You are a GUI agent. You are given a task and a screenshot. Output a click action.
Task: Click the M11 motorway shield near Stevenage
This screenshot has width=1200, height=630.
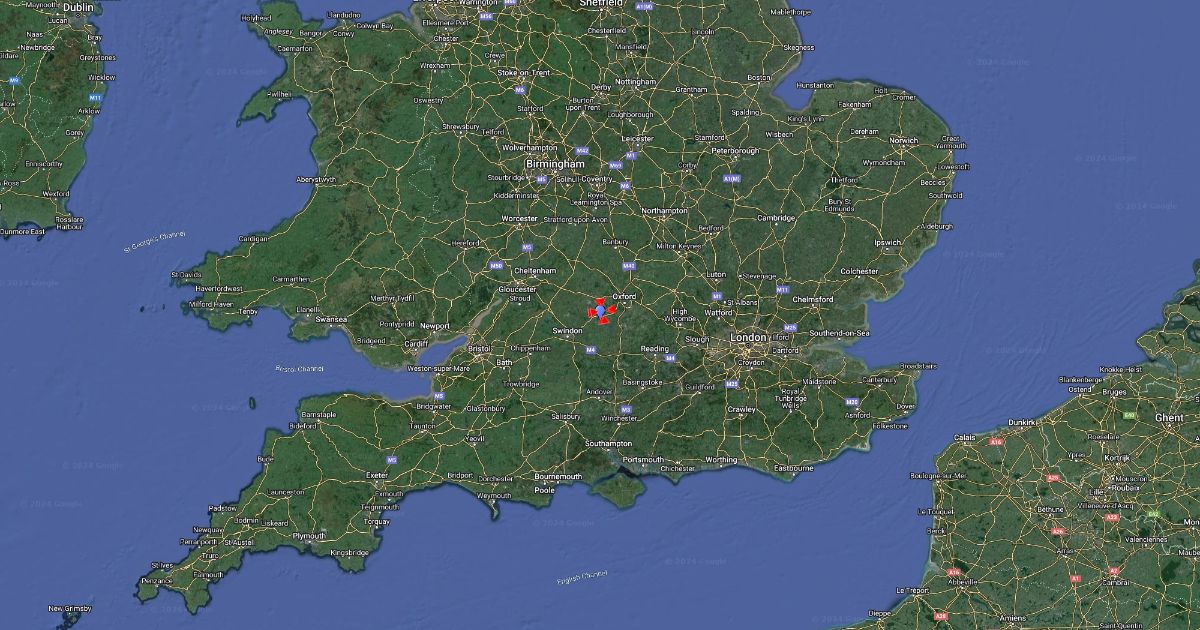782,289
